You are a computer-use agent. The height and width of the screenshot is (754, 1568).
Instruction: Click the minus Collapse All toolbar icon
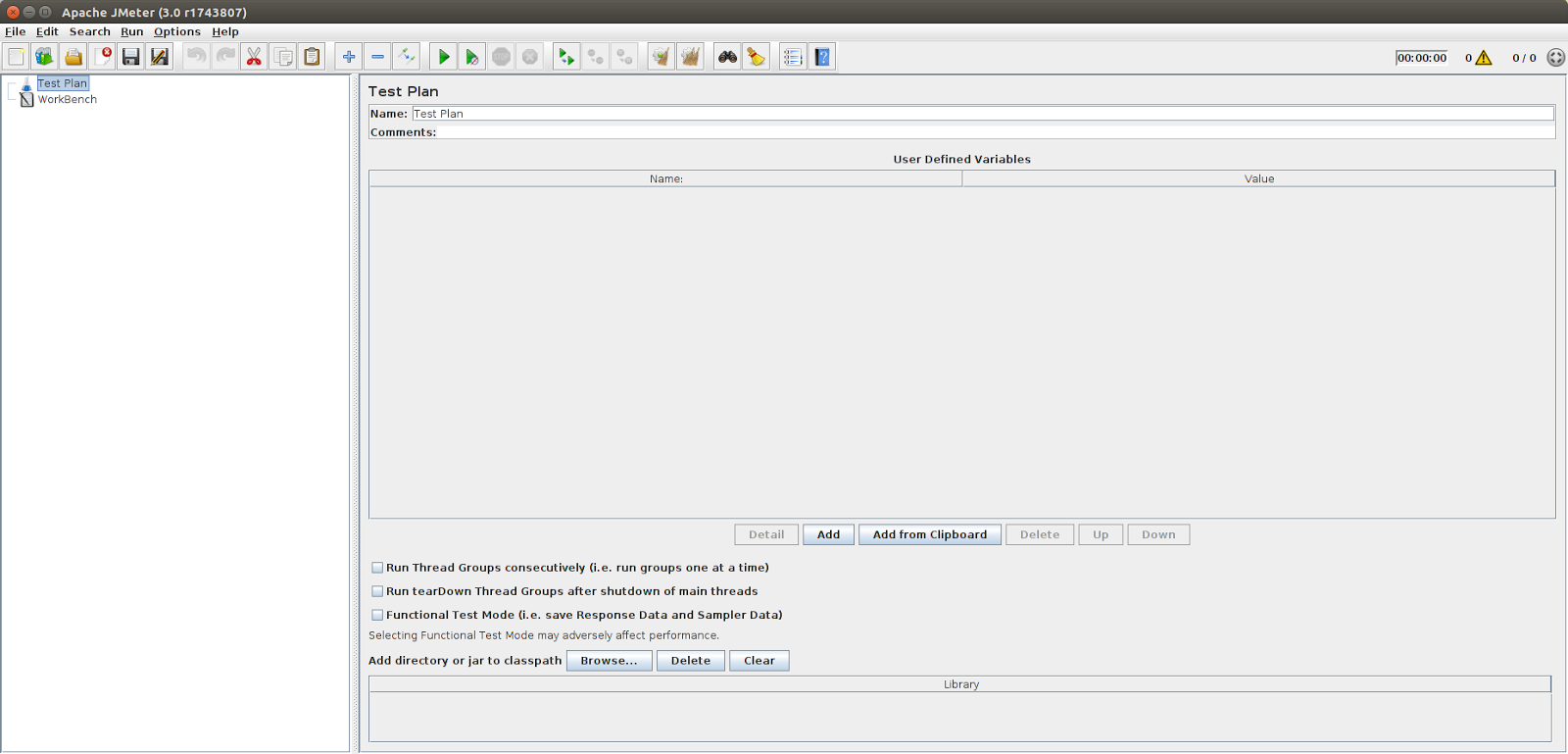pyautogui.click(x=377, y=57)
